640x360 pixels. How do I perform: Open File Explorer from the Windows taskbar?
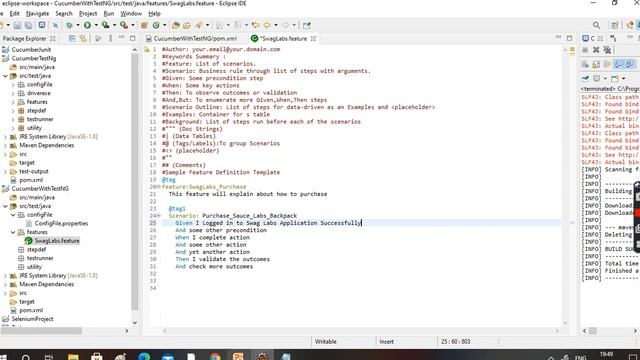pyautogui.click(x=73, y=356)
